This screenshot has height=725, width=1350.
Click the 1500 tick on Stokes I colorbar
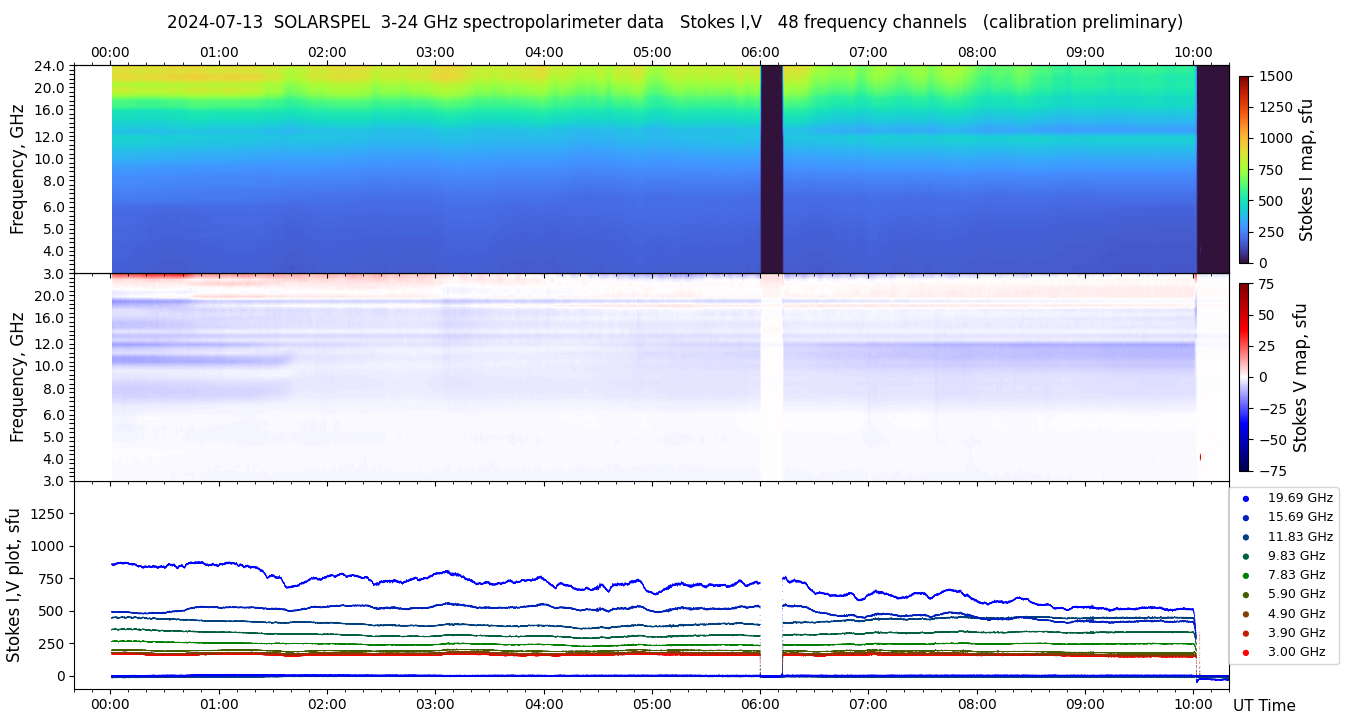coord(1275,76)
